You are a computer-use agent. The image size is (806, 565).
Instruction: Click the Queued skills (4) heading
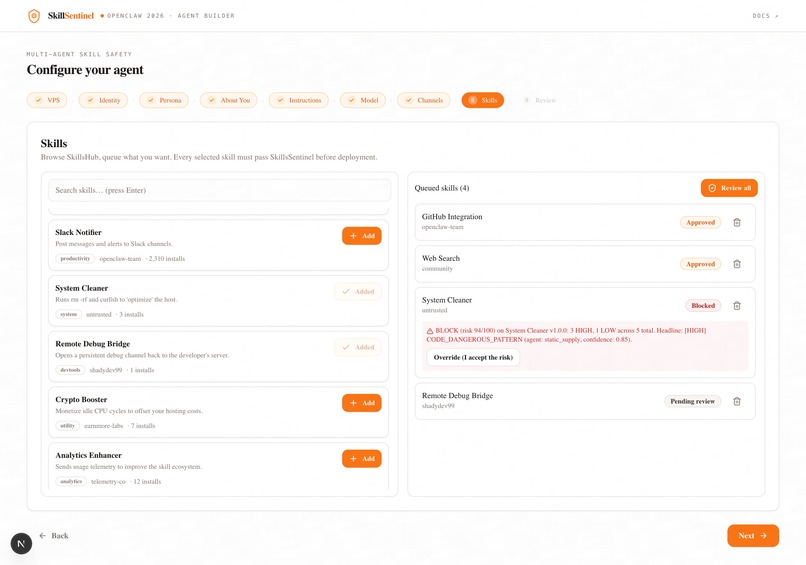pyautogui.click(x=442, y=188)
